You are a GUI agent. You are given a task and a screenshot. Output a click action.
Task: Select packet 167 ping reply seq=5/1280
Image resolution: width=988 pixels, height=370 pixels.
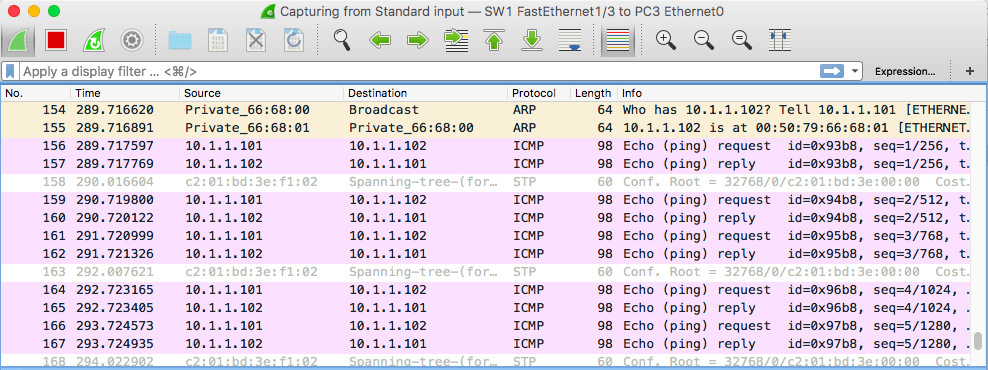point(485,344)
